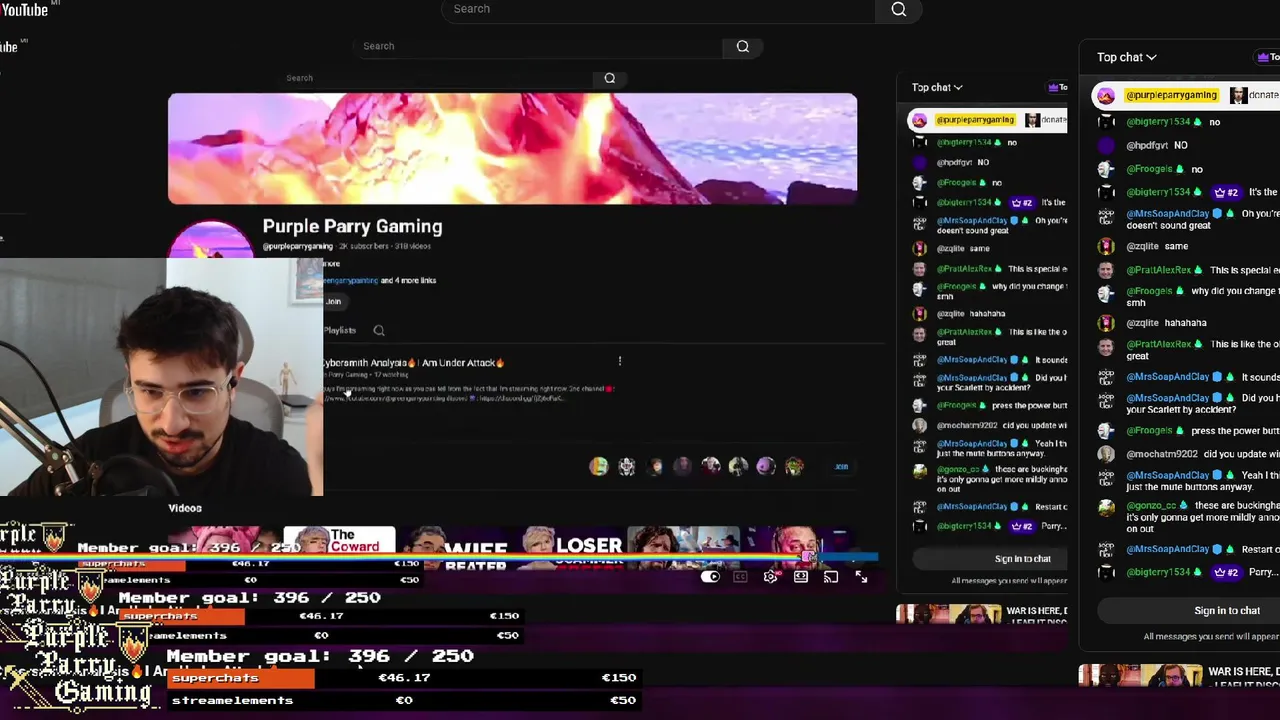Click the purple face member avatar
Viewport: 1280px width, 720px height.
pyautogui.click(x=766, y=466)
